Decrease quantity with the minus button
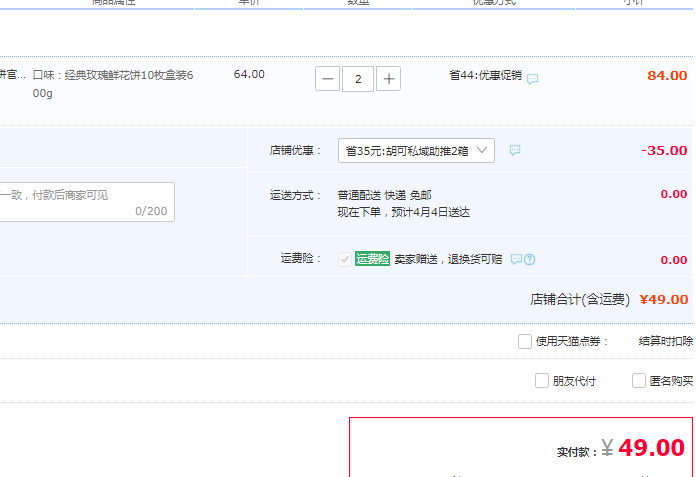696x477 pixels. [328, 79]
